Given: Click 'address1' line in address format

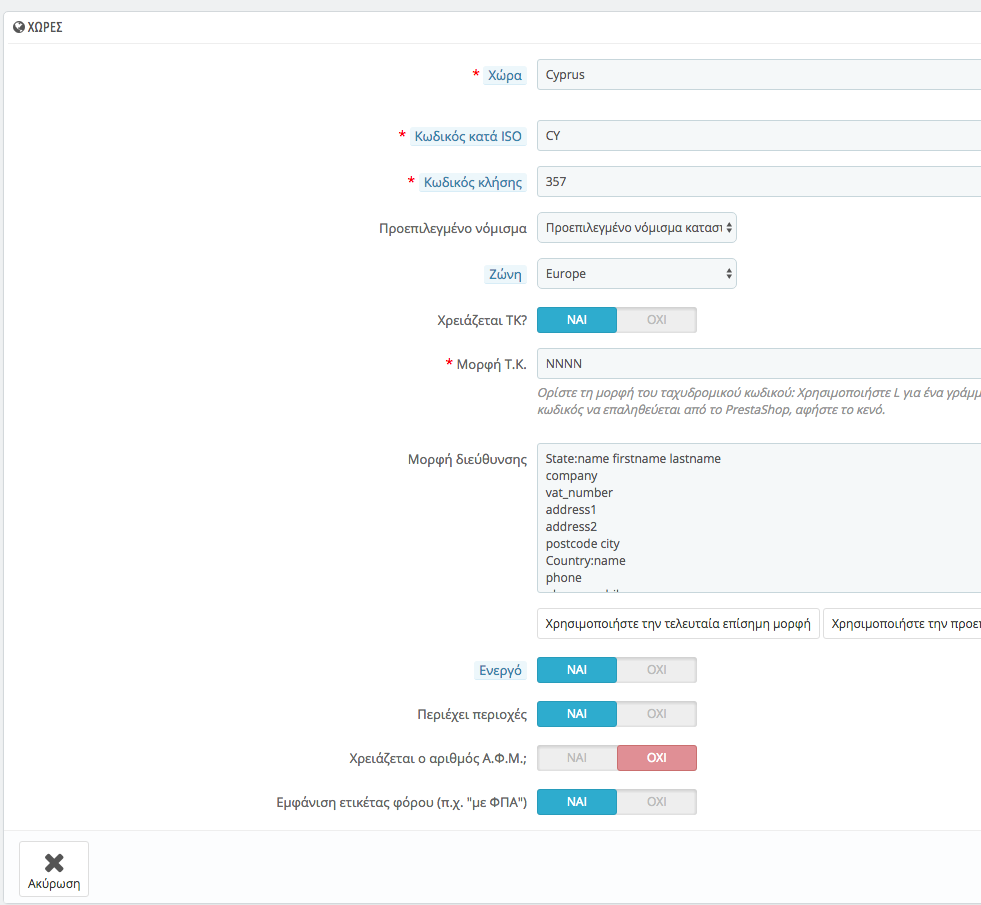Looking at the screenshot, I should click(x=571, y=510).
